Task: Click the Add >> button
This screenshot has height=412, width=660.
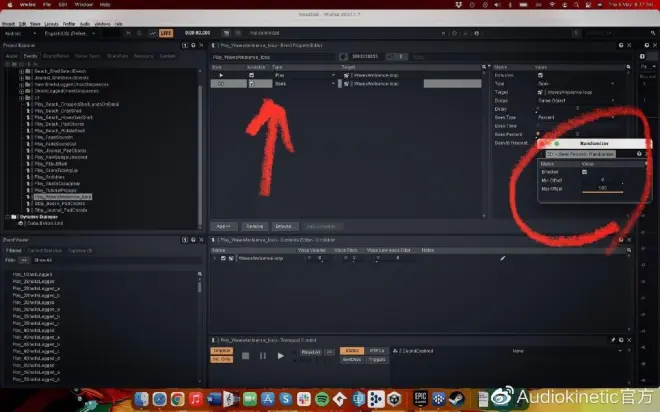Action: [x=224, y=226]
